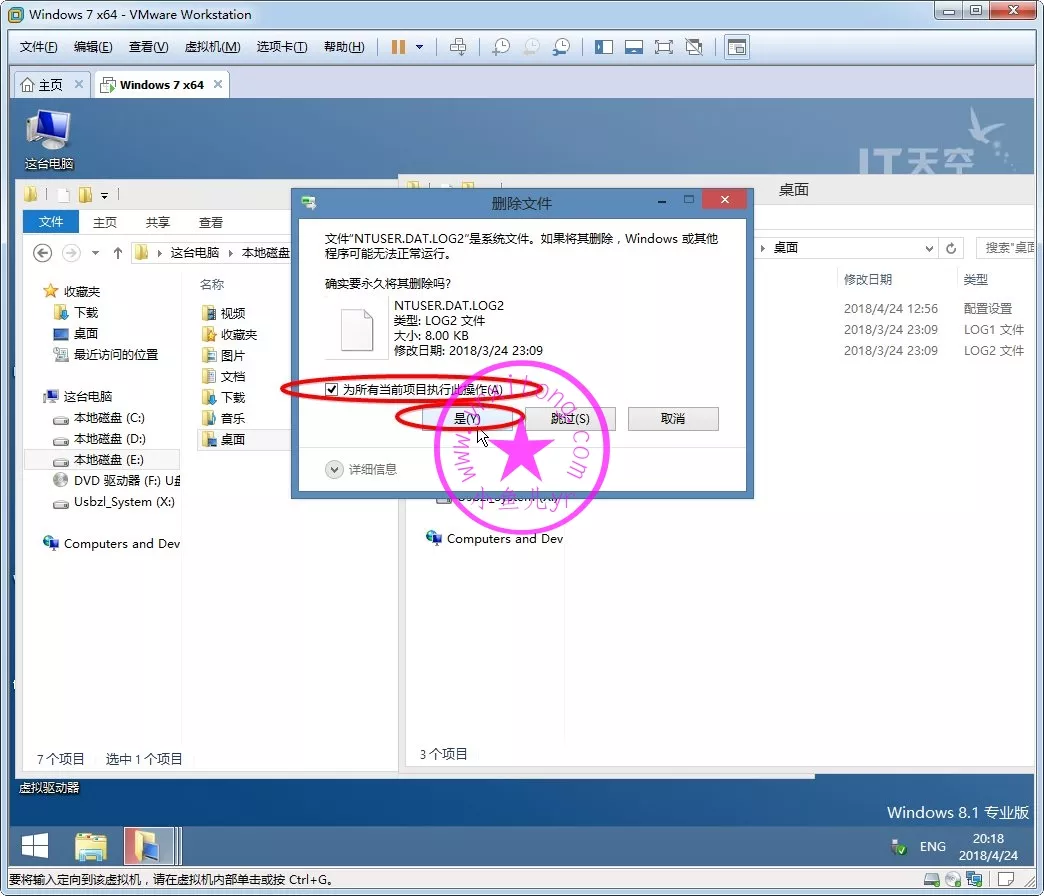Viewport: 1044px width, 896px height.
Task: Click send Ctrl+Alt+Del toolbar icon
Action: (x=458, y=47)
